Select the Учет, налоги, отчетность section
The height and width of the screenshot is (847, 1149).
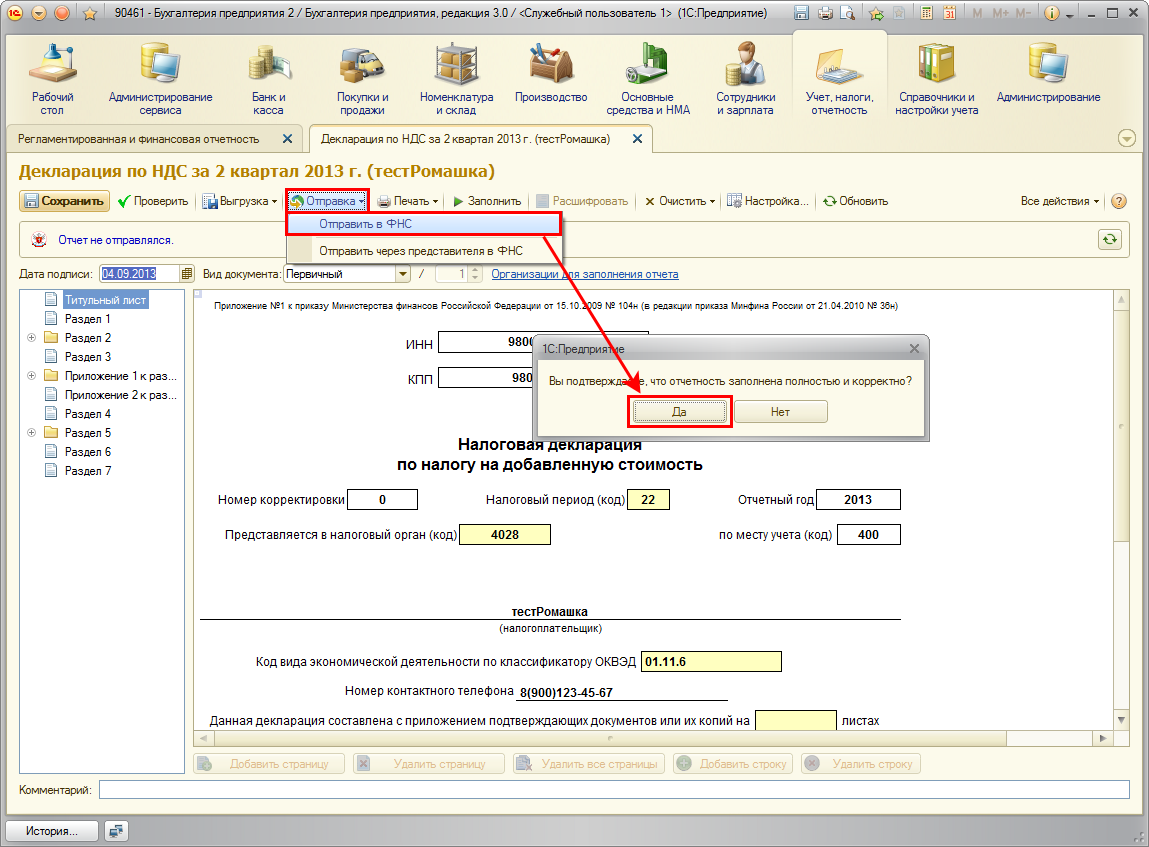pos(839,79)
